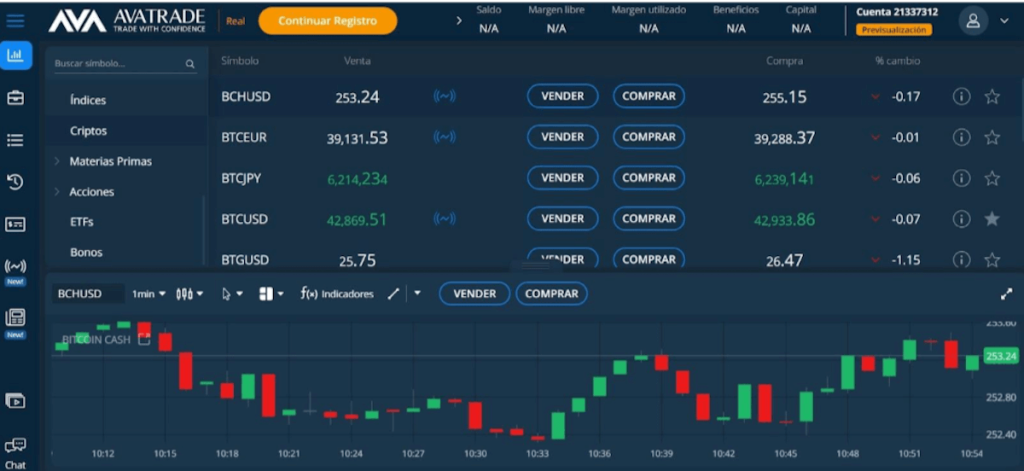This screenshot has height=471, width=1024.
Task: Click the Buscar símbolo search field
Action: pos(117,63)
